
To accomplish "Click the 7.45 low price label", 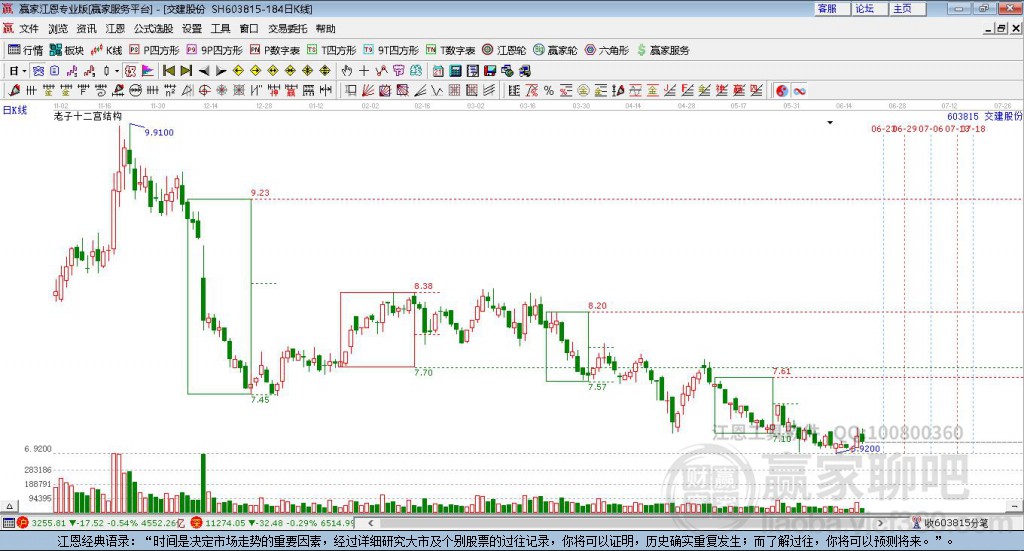I will point(260,400).
